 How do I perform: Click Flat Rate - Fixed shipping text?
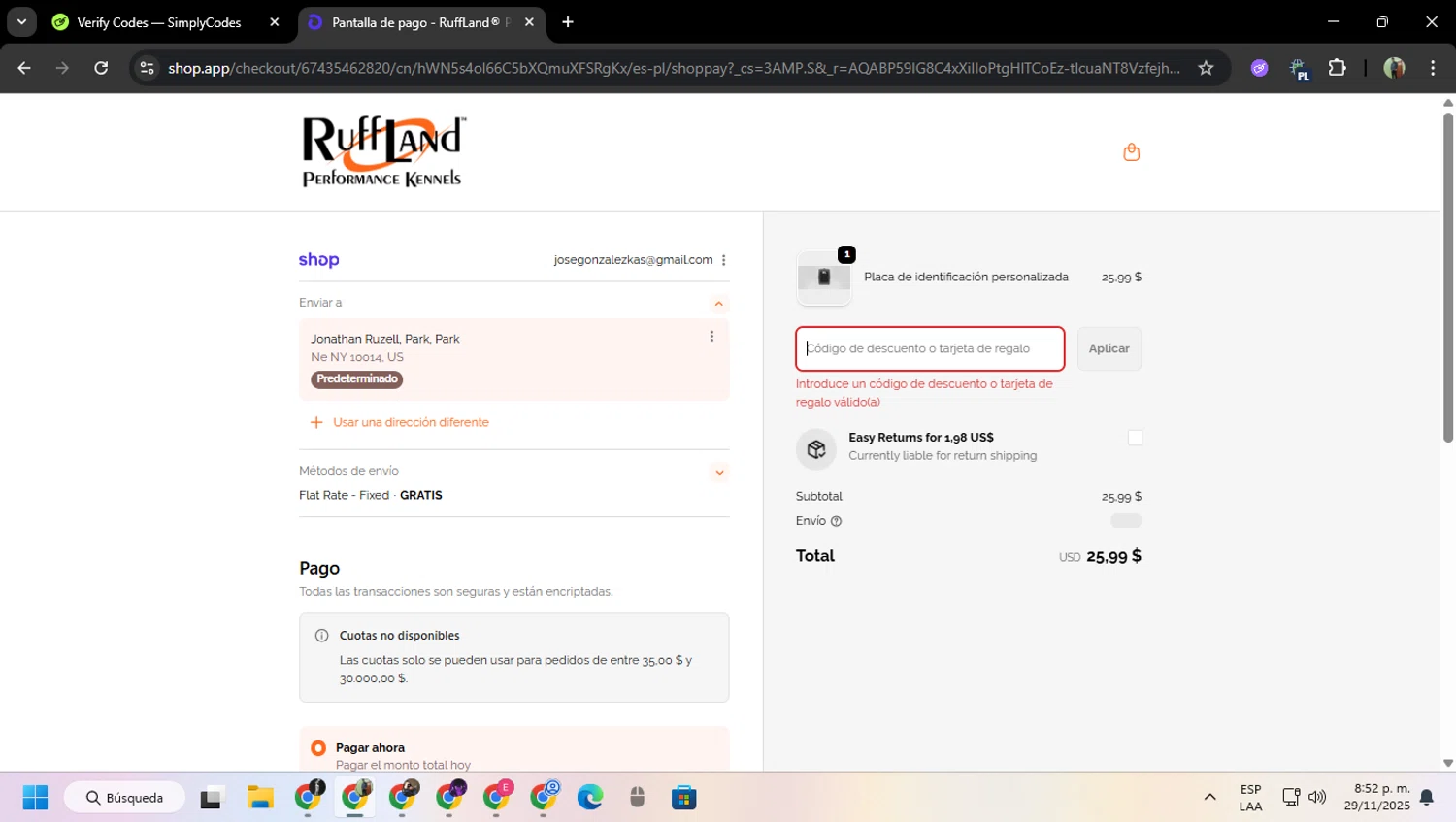[x=344, y=495]
